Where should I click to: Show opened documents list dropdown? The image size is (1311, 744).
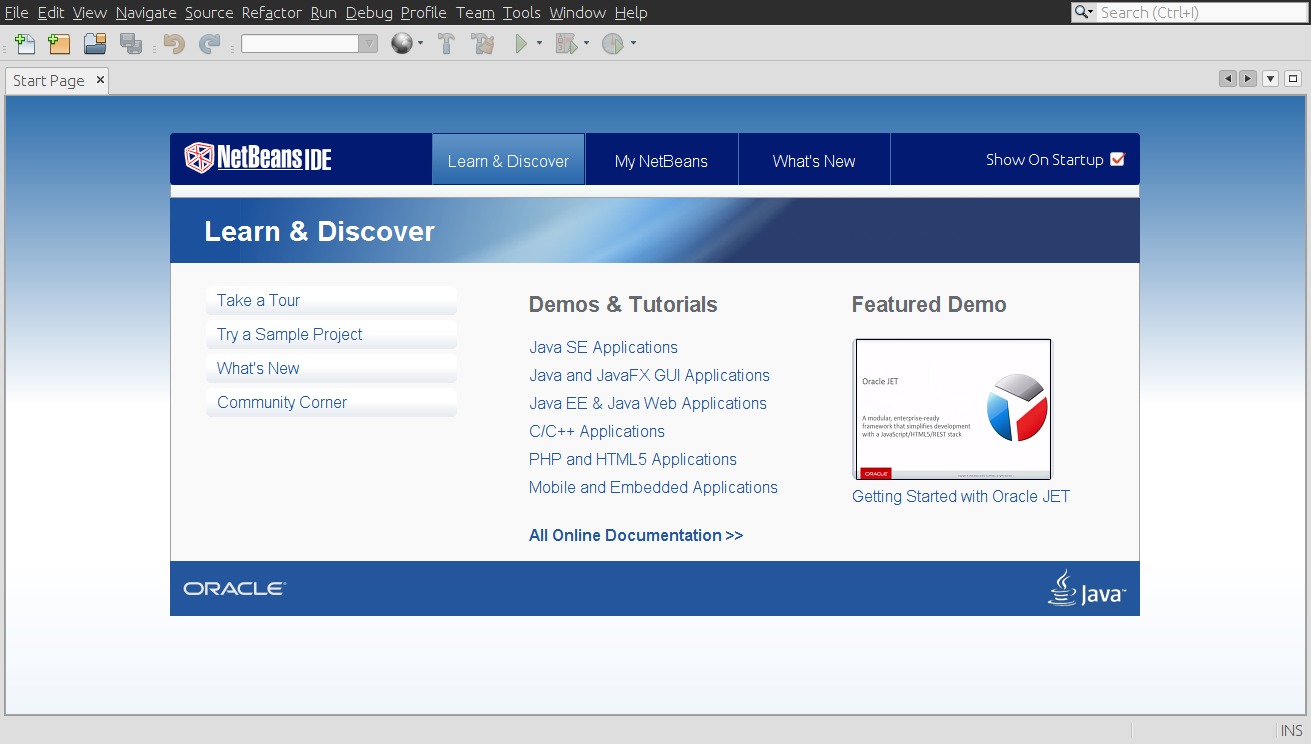[x=1271, y=79]
